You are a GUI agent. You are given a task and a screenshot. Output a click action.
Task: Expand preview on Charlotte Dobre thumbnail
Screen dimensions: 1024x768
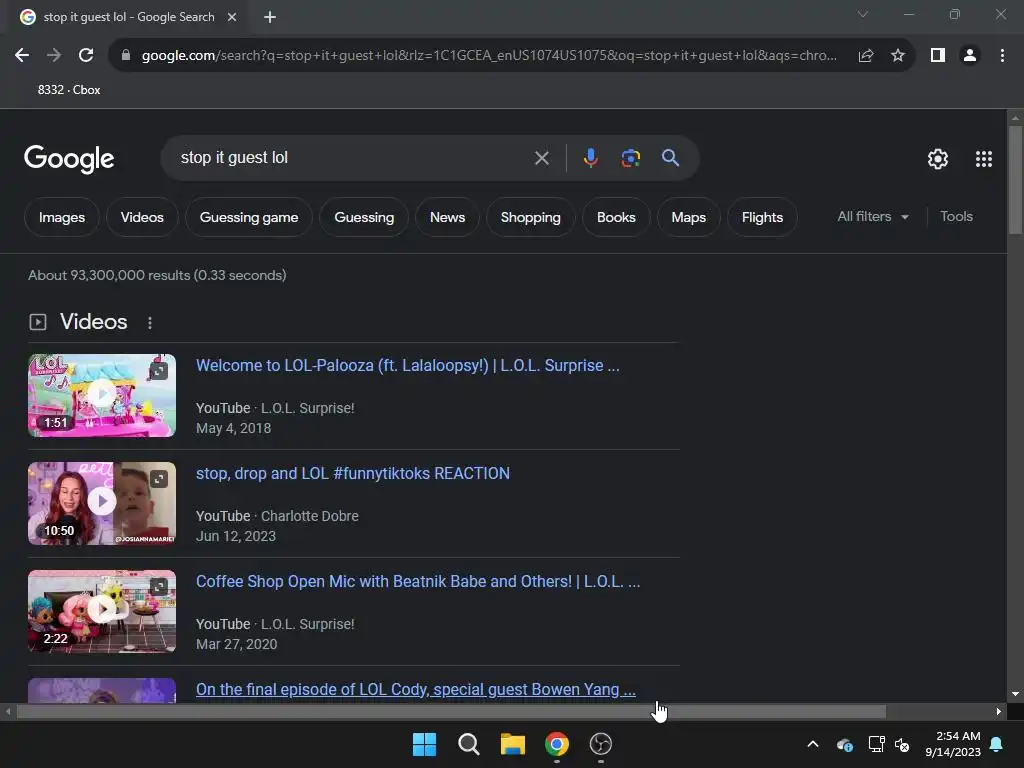coord(158,479)
